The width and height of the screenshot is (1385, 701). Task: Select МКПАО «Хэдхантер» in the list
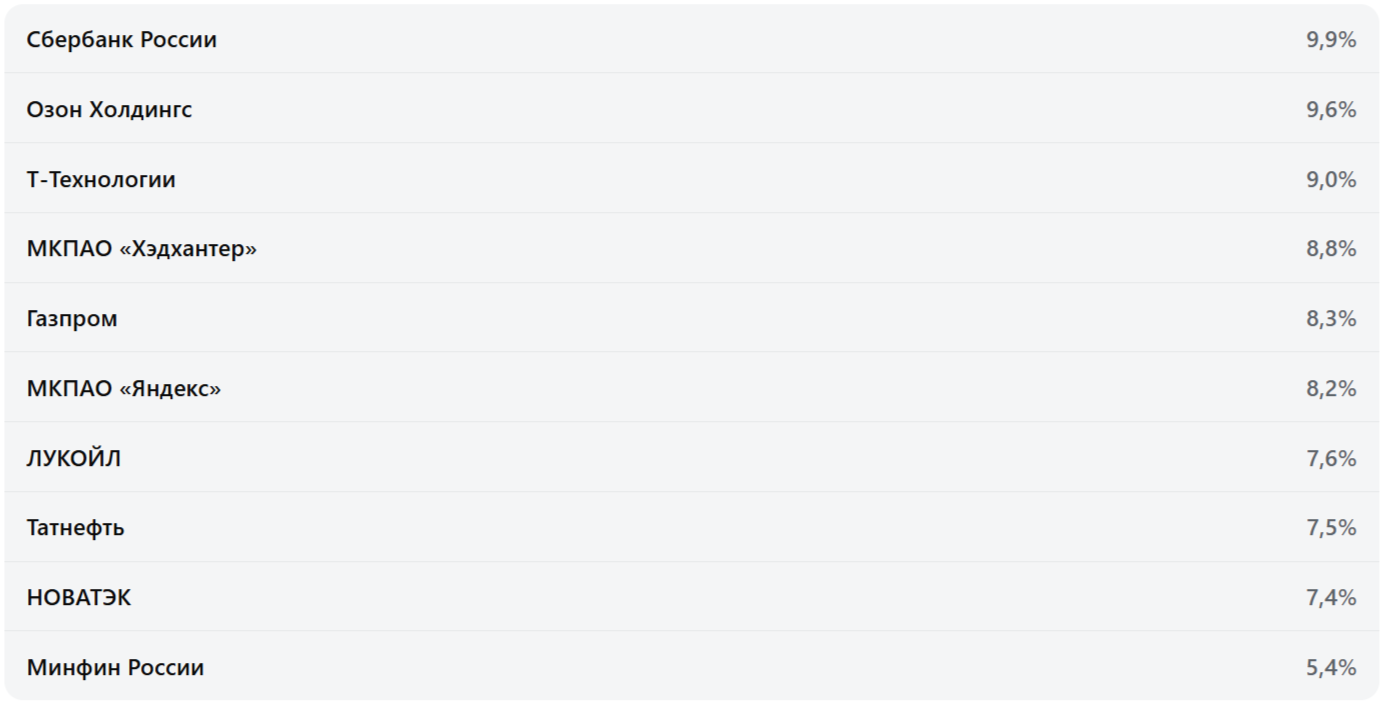tap(692, 248)
